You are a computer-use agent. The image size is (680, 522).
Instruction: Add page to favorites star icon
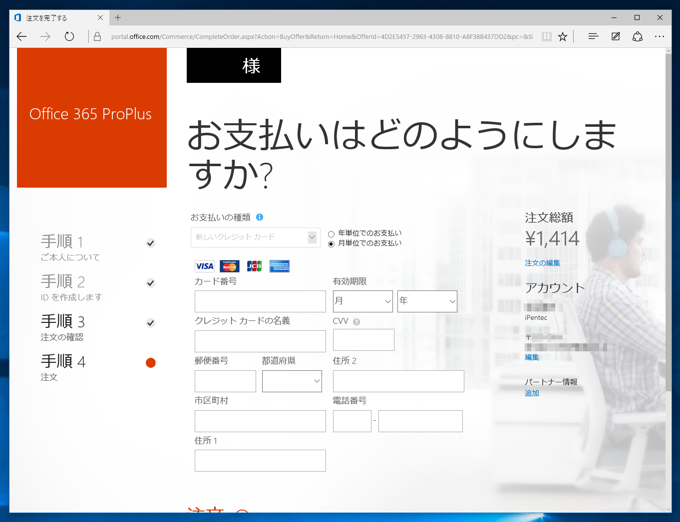(x=562, y=37)
